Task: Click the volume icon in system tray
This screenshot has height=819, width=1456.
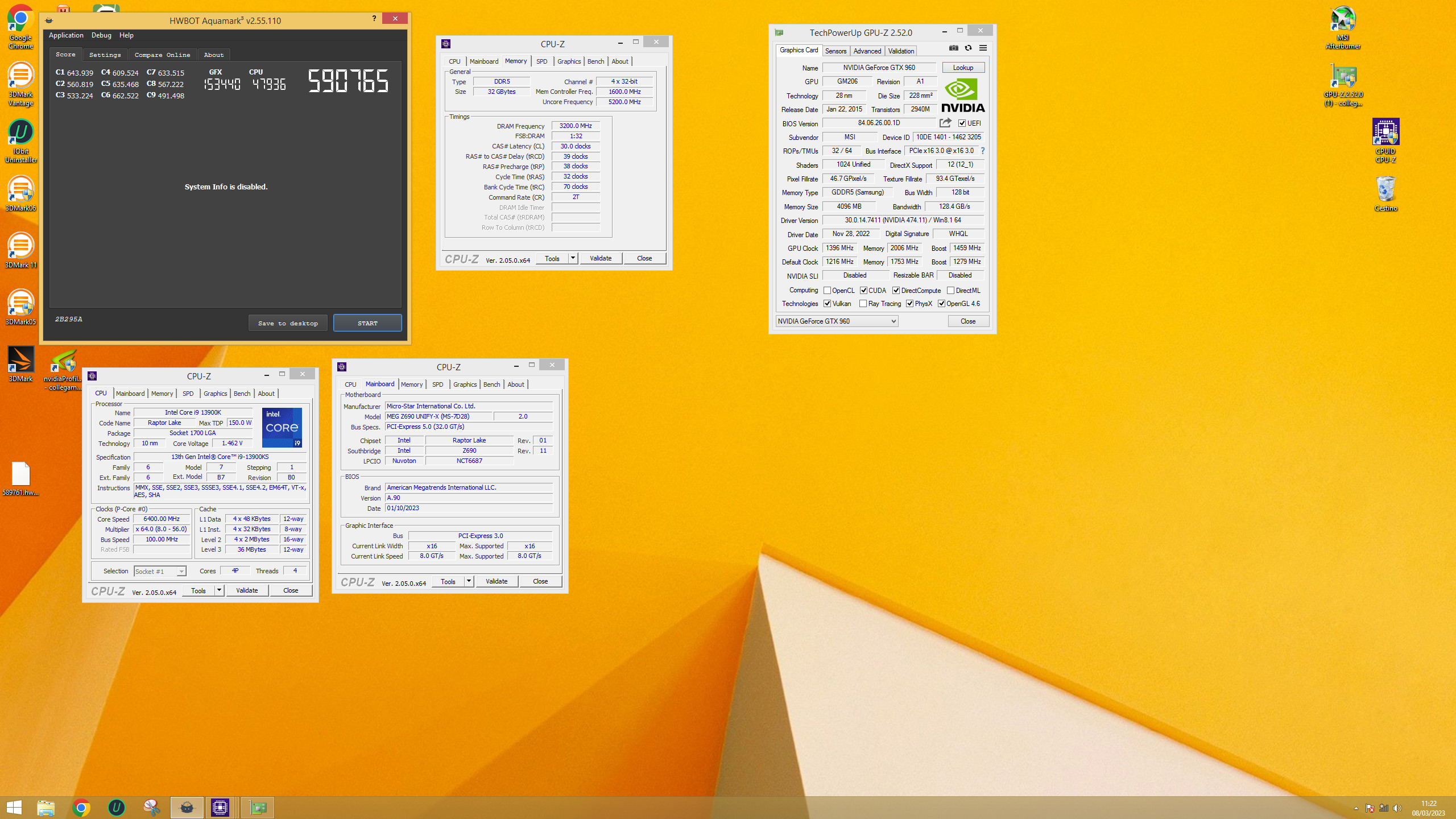Action: (1397, 808)
